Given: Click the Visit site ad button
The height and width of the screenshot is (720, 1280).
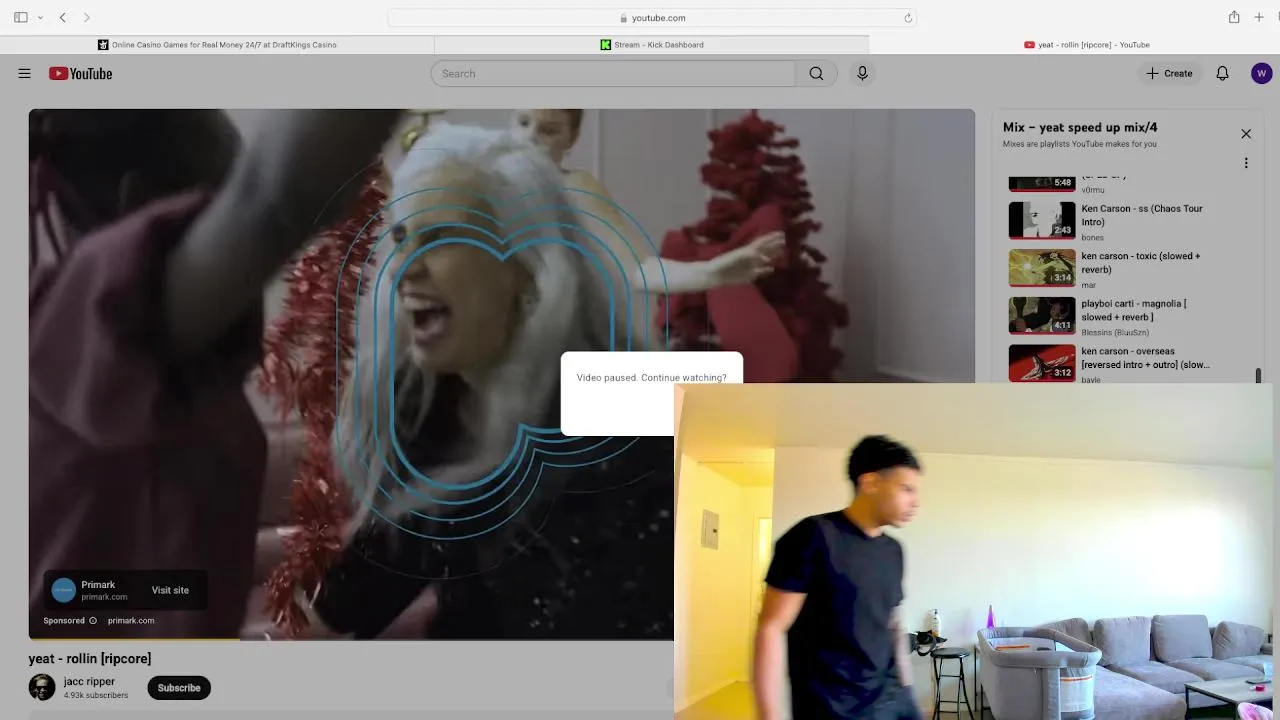Looking at the screenshot, I should coord(170,590).
